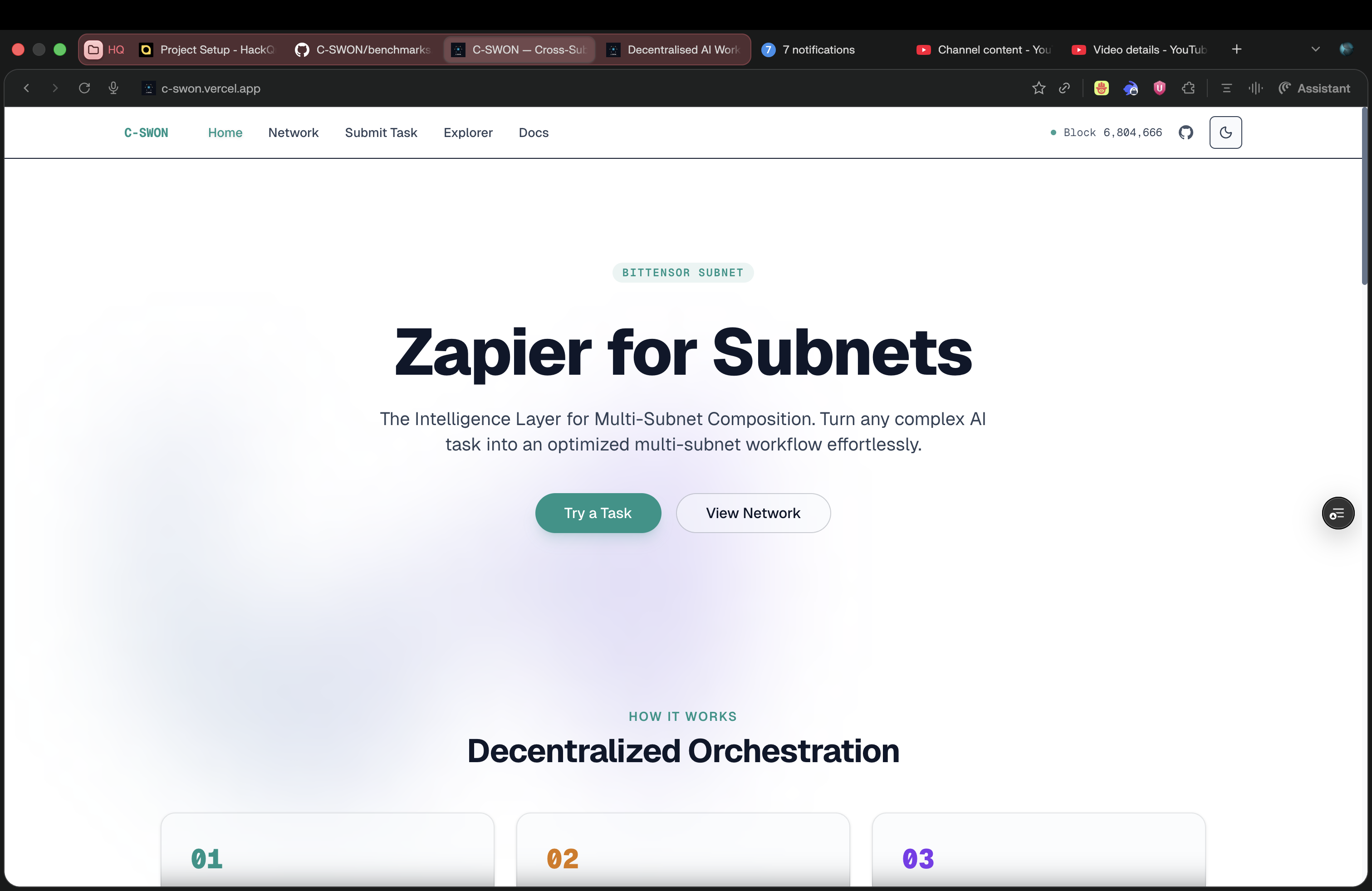Click the floating round list button on the right edge

[1338, 513]
